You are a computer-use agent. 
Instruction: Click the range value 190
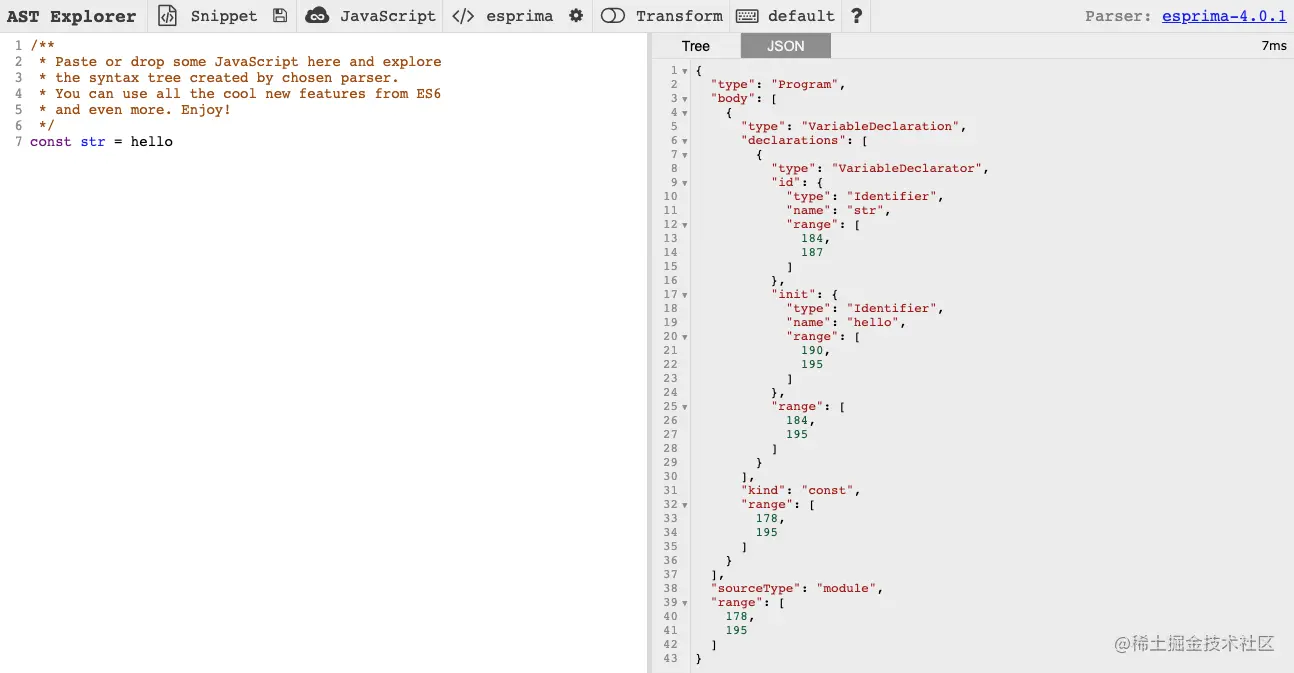(x=812, y=350)
